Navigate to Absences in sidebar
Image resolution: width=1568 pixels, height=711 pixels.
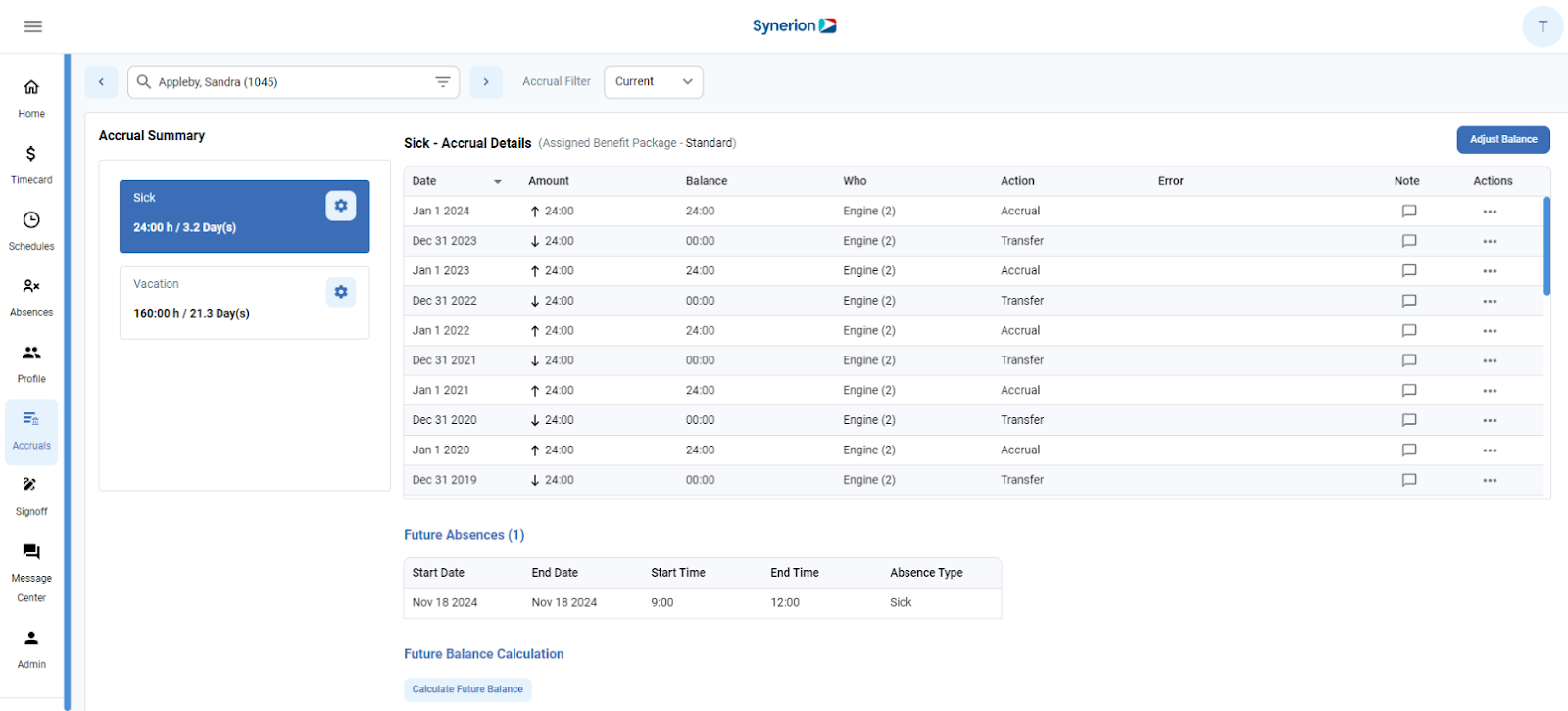[x=31, y=298]
